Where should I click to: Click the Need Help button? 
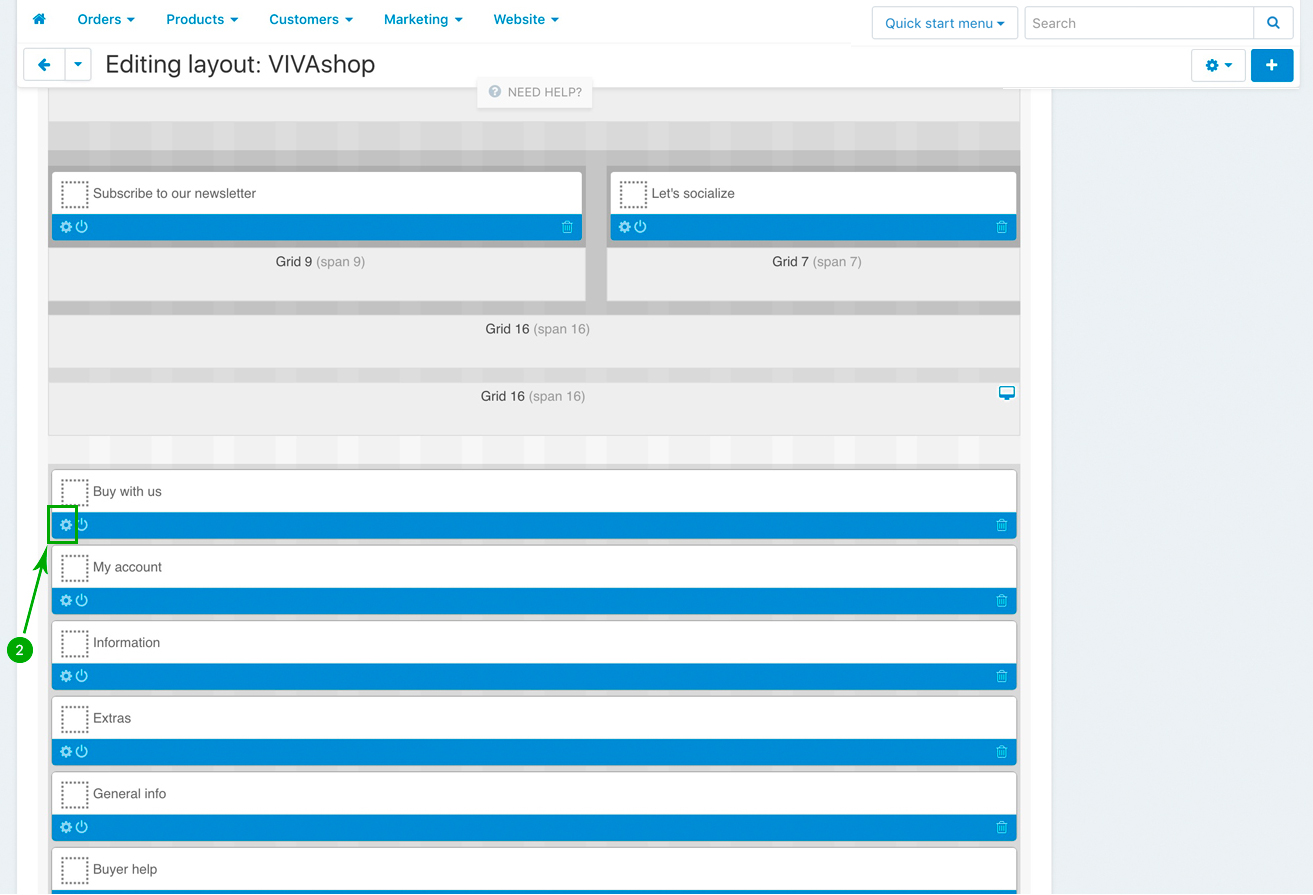pos(535,92)
